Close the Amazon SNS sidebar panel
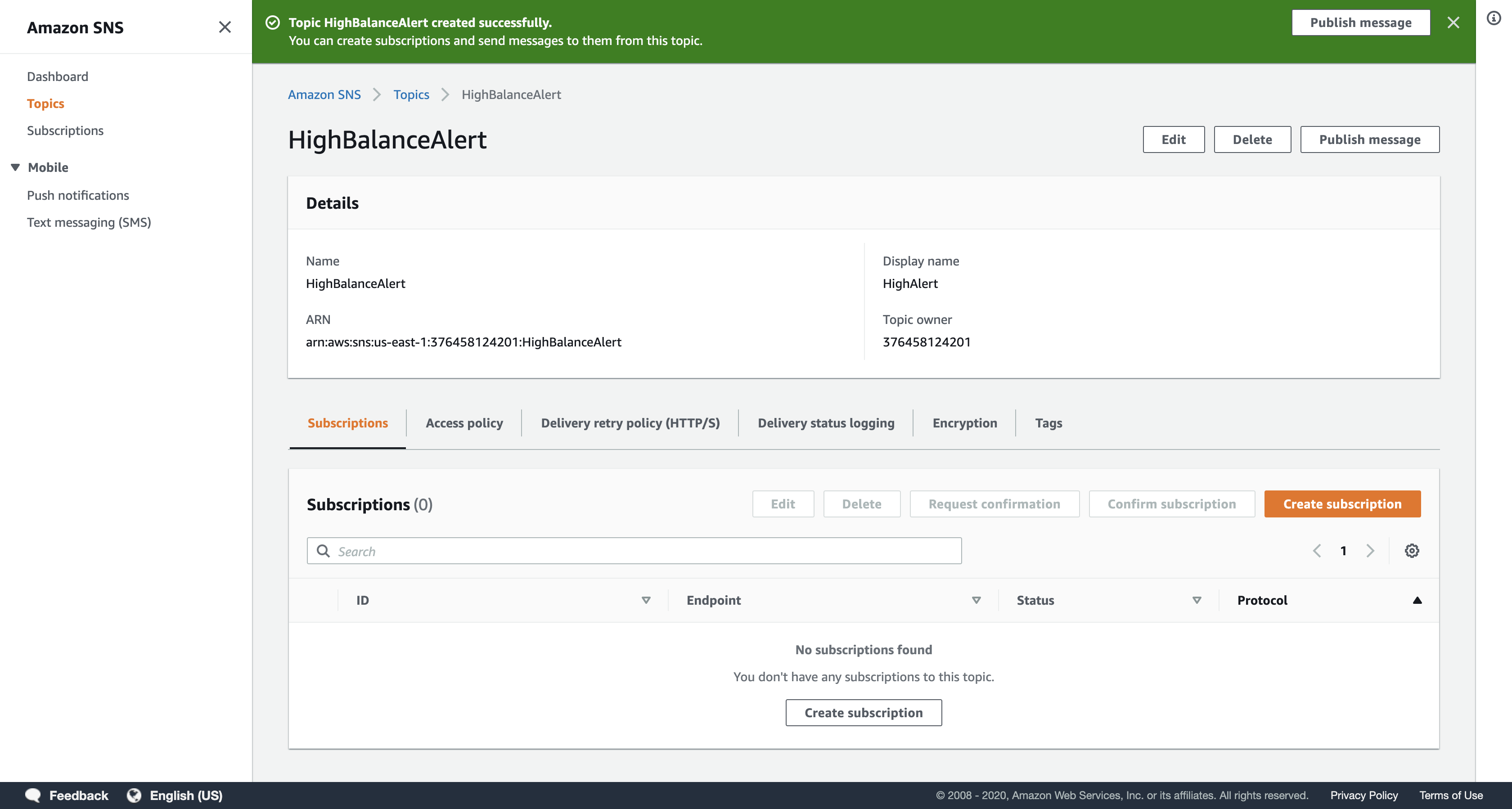 pyautogui.click(x=225, y=27)
